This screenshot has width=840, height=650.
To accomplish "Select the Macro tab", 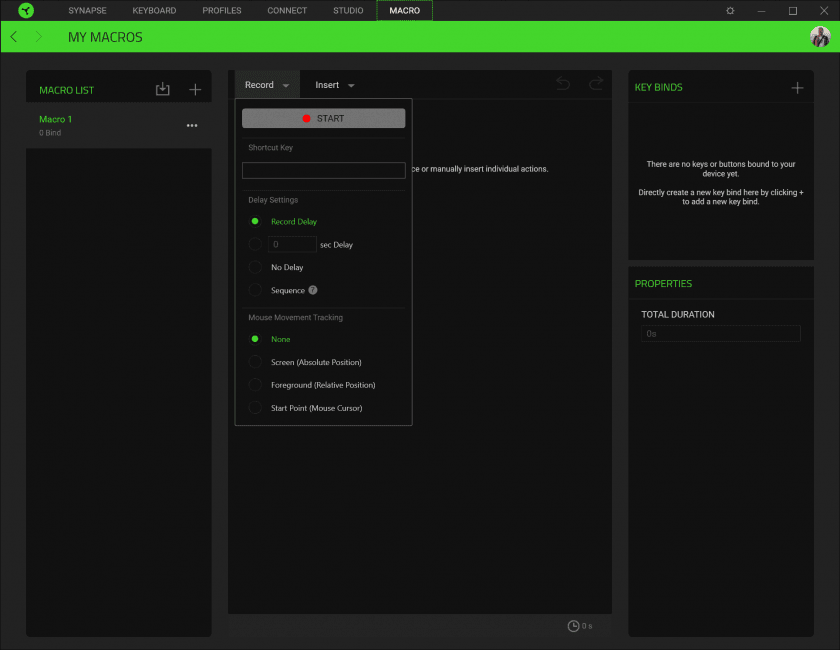I will point(404,10).
